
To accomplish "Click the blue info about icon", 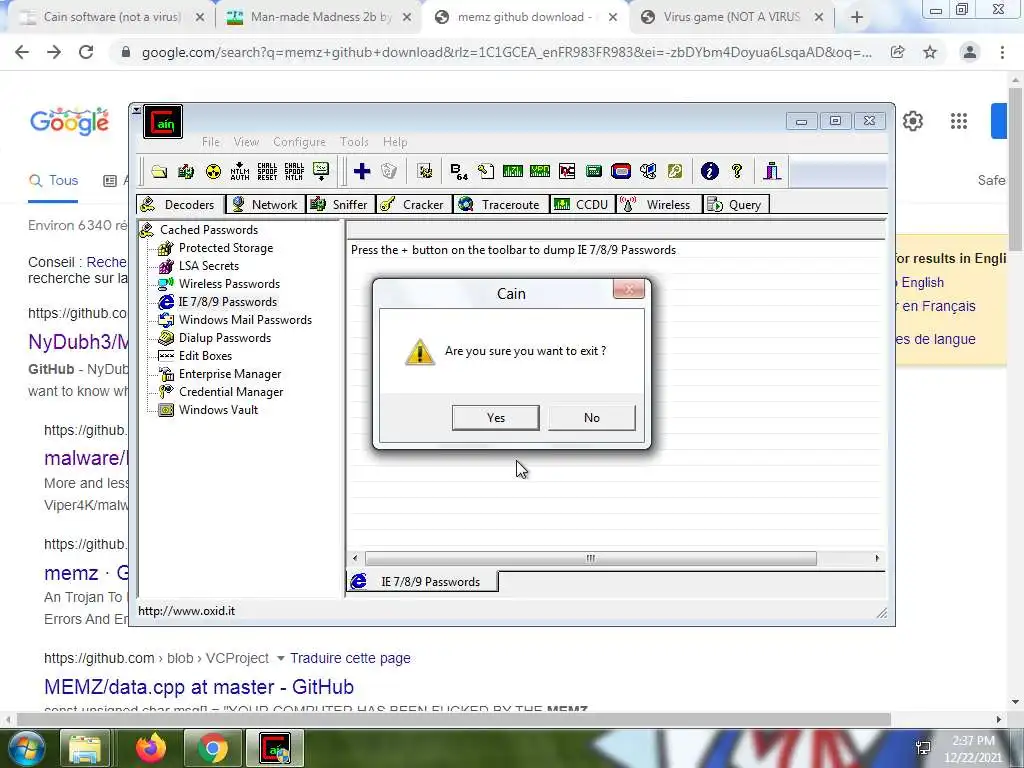I will click(709, 171).
